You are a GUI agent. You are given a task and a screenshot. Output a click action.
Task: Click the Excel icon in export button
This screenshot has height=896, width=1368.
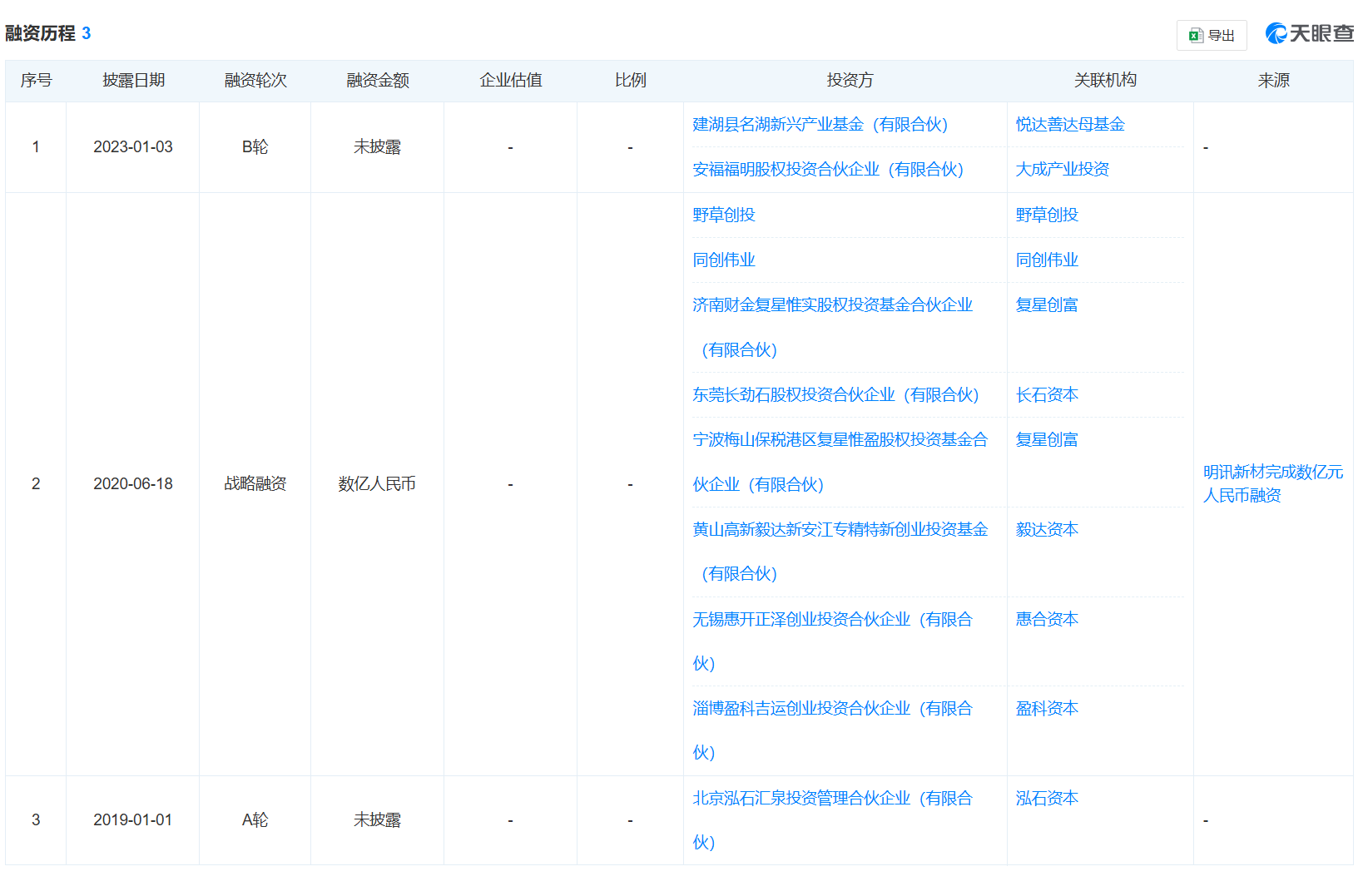tap(1196, 35)
